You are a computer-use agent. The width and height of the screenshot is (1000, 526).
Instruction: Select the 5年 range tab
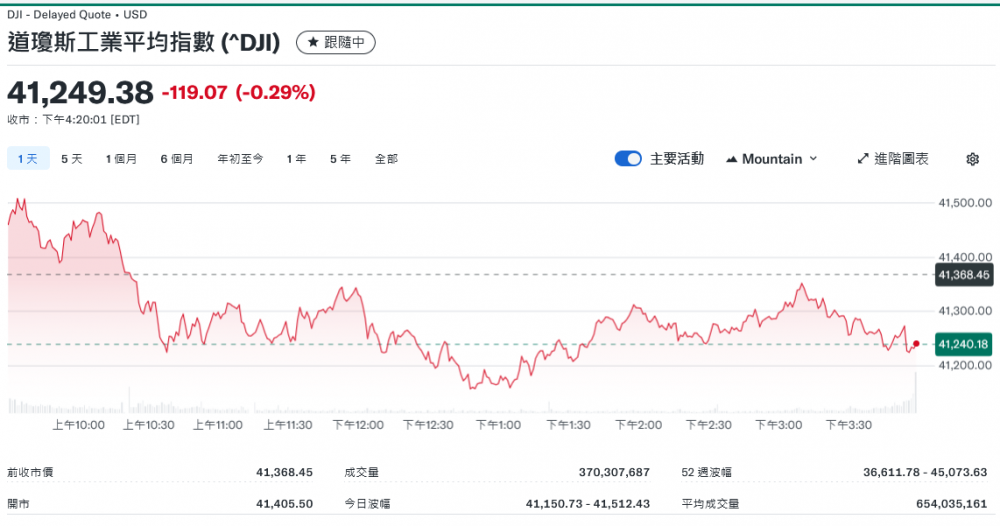(x=340, y=159)
